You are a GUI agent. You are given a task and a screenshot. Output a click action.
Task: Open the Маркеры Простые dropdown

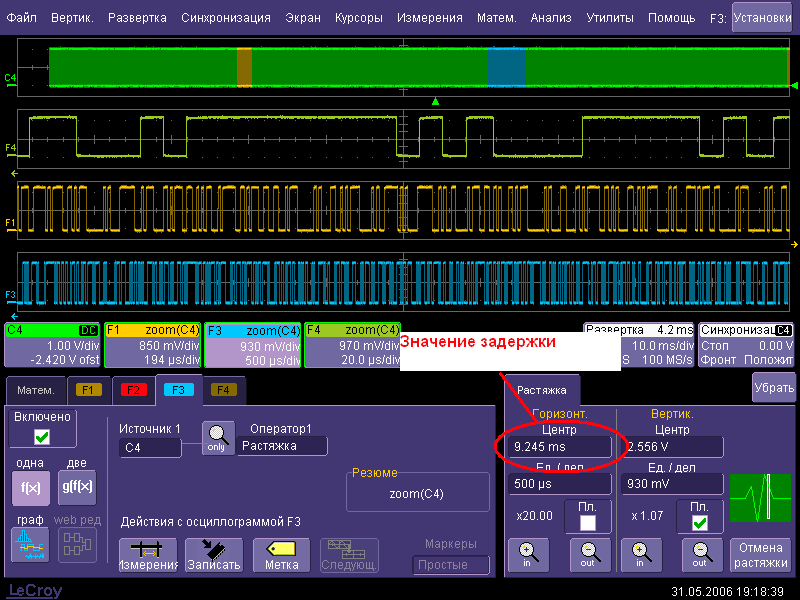(x=451, y=565)
